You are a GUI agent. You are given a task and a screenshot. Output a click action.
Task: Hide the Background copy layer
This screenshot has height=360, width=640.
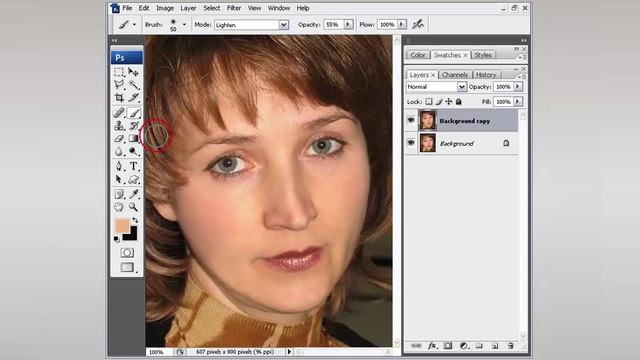point(411,120)
